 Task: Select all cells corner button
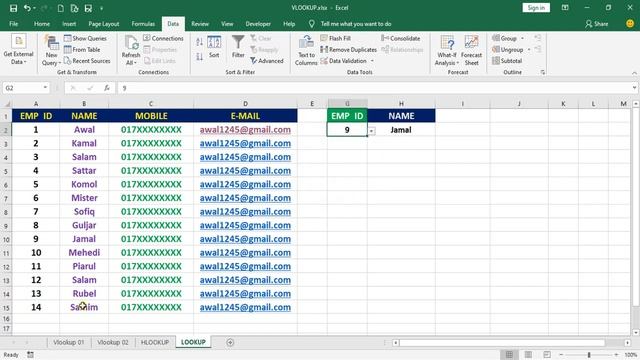[6, 104]
